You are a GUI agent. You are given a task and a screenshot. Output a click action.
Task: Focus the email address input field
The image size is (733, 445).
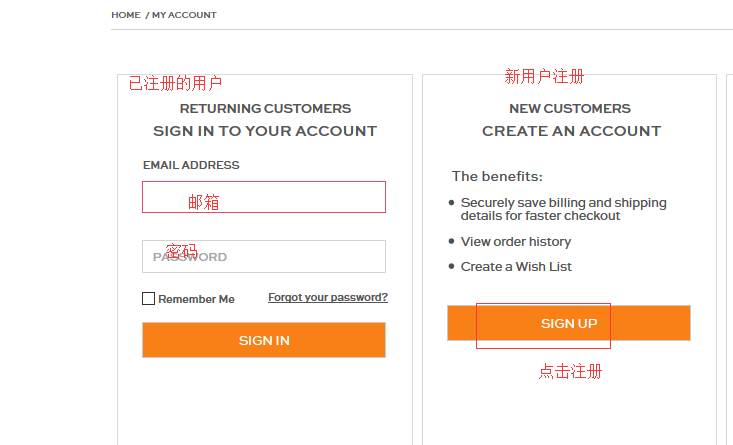[263, 197]
